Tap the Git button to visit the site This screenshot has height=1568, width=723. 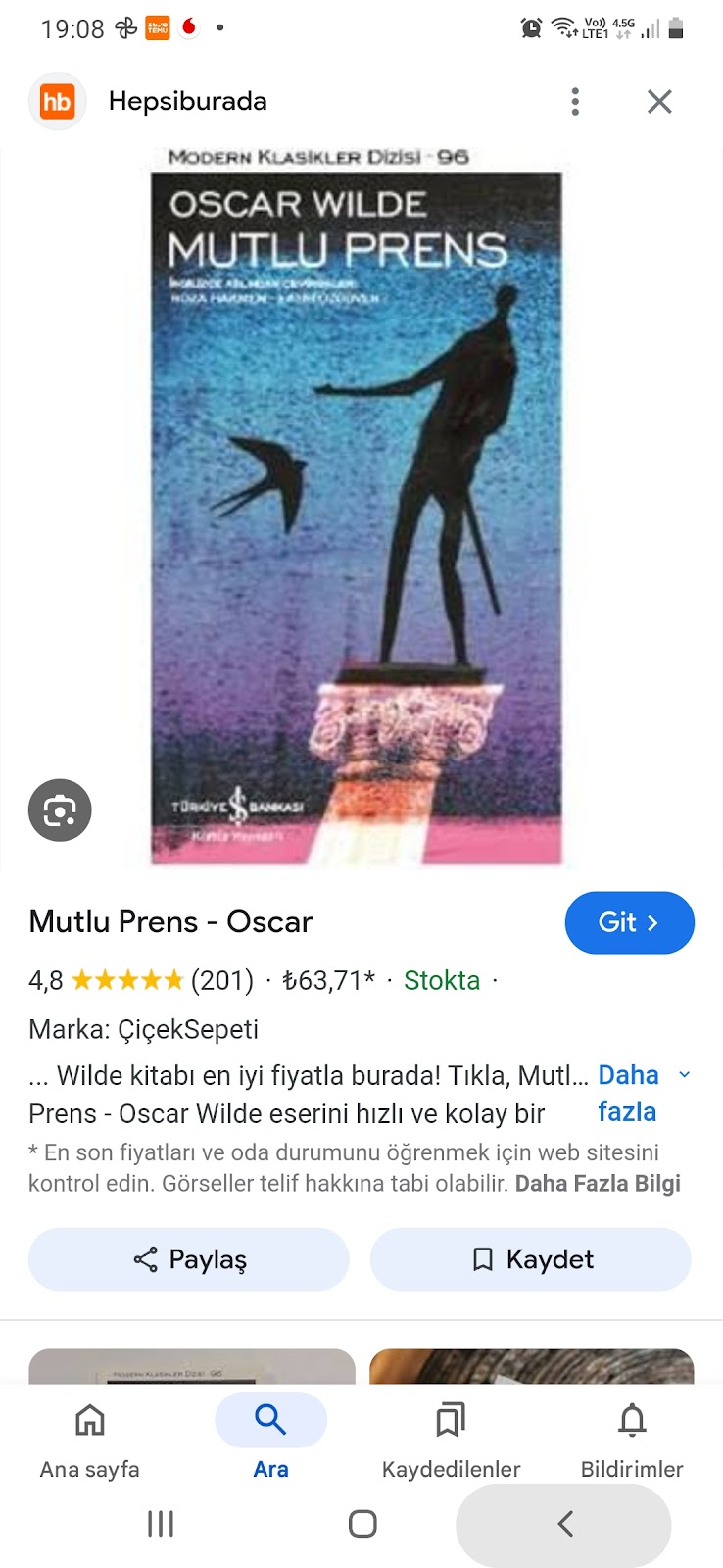pyautogui.click(x=629, y=922)
